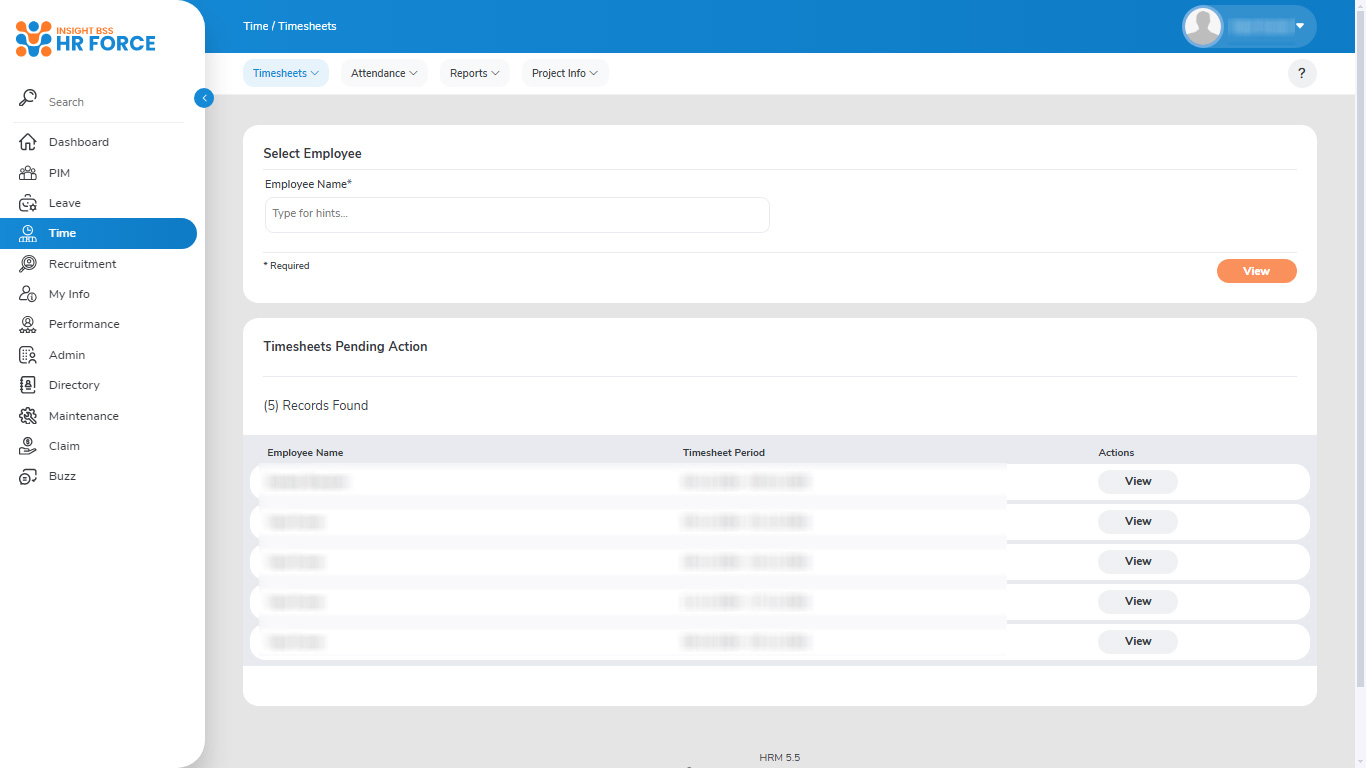This screenshot has width=1366, height=768.
Task: Open the Reports dropdown menu
Action: click(x=474, y=73)
